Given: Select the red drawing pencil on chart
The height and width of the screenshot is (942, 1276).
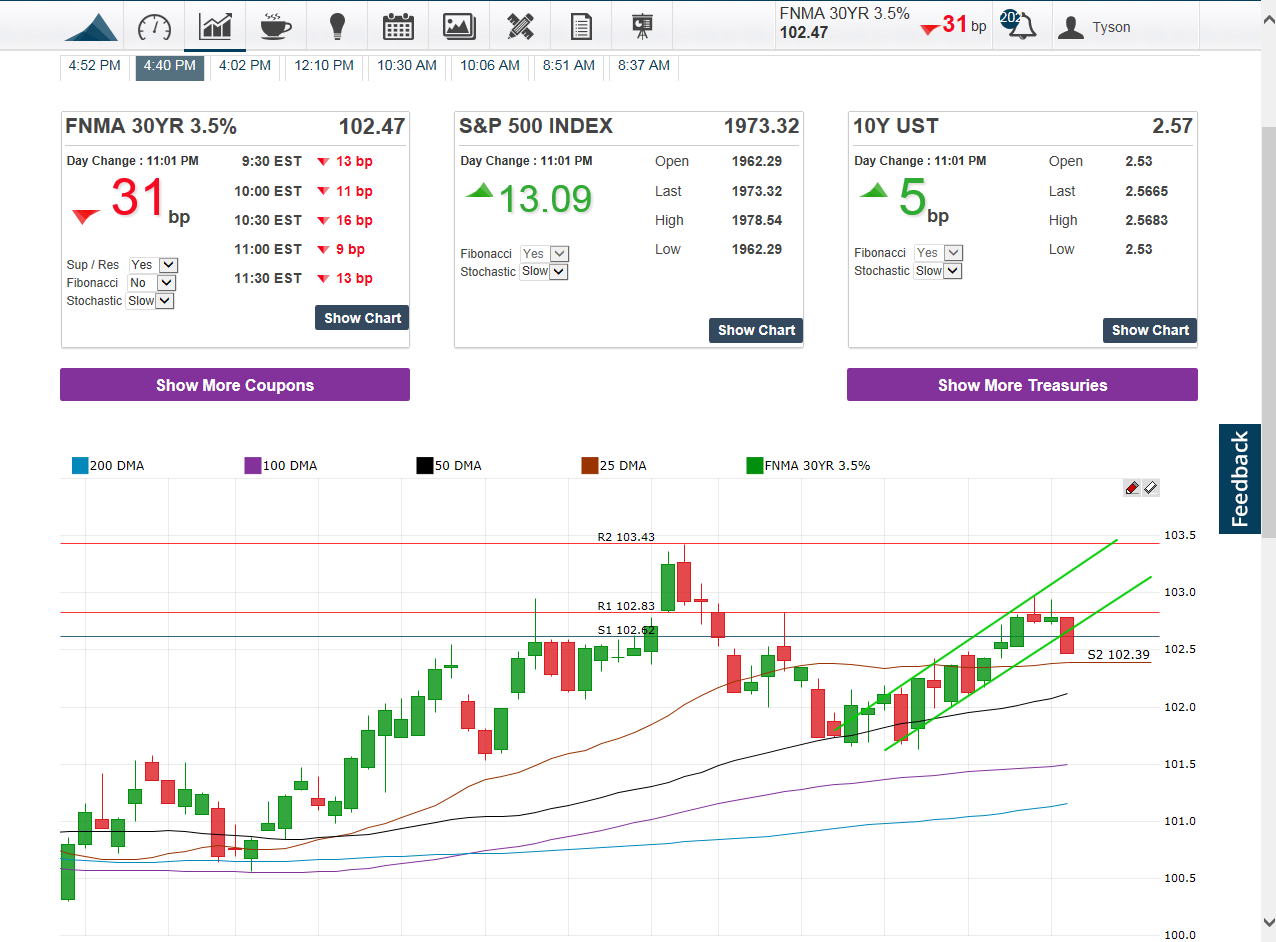Looking at the screenshot, I should 1132,488.
